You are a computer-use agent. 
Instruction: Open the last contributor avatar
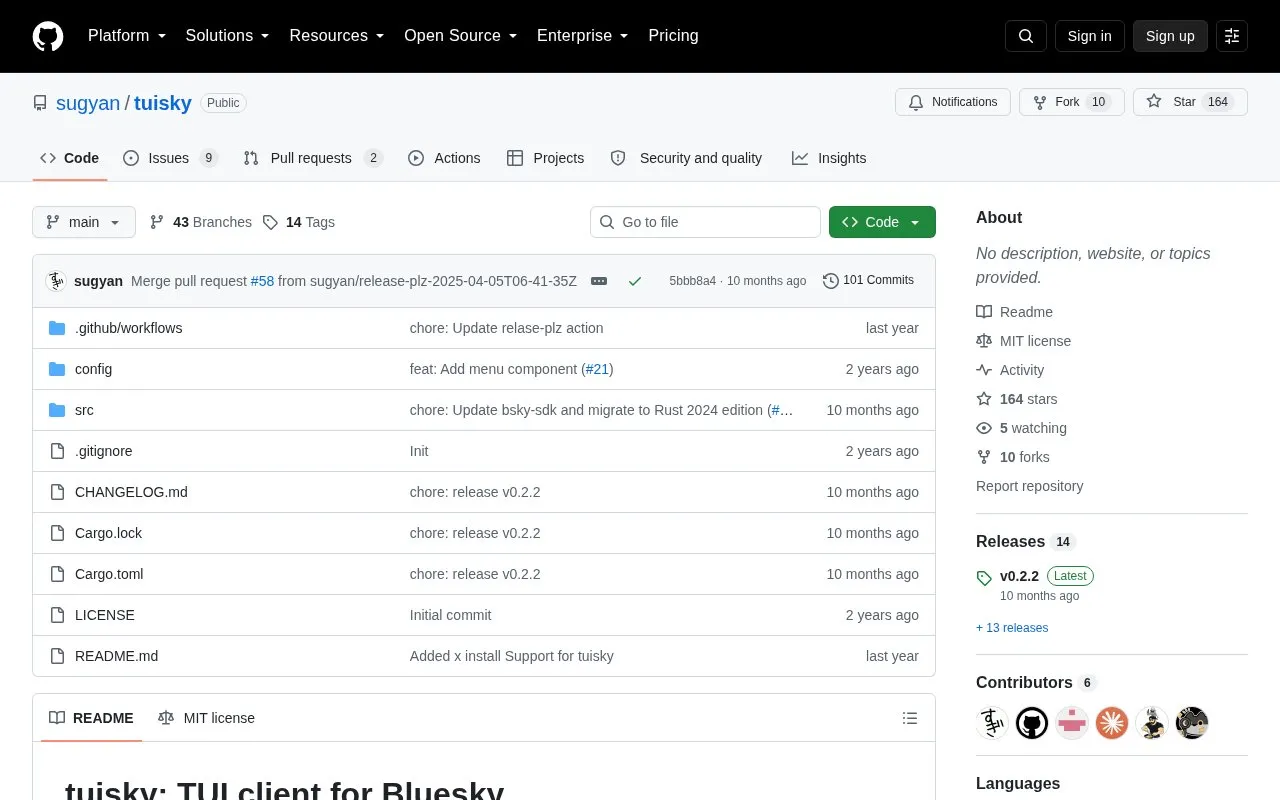point(1192,723)
